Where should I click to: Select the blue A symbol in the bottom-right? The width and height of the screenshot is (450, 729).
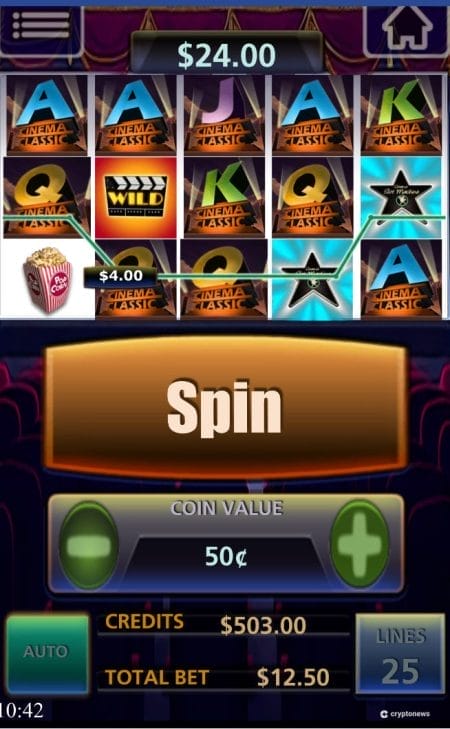point(401,280)
